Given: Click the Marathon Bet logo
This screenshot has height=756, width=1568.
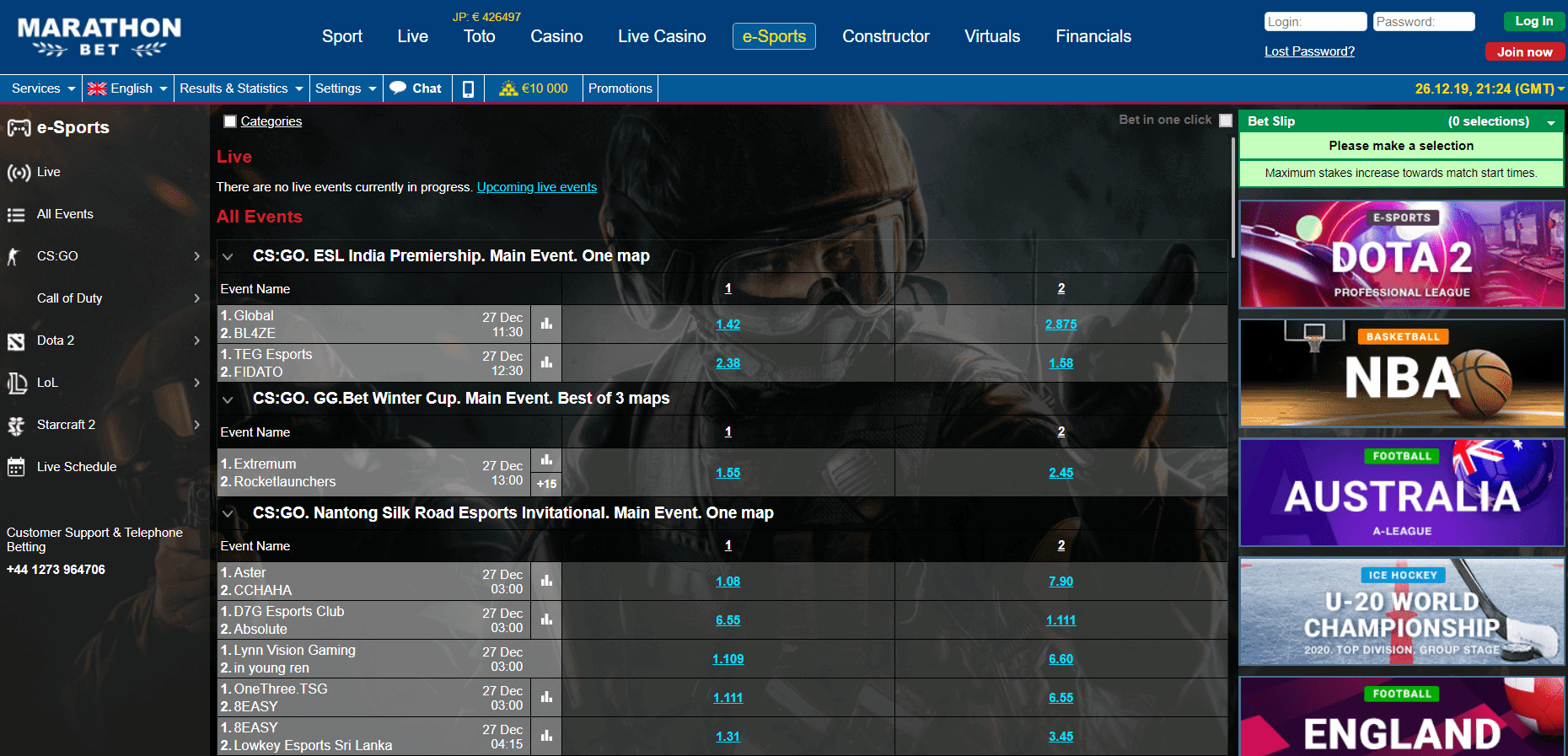Looking at the screenshot, I should point(99,37).
